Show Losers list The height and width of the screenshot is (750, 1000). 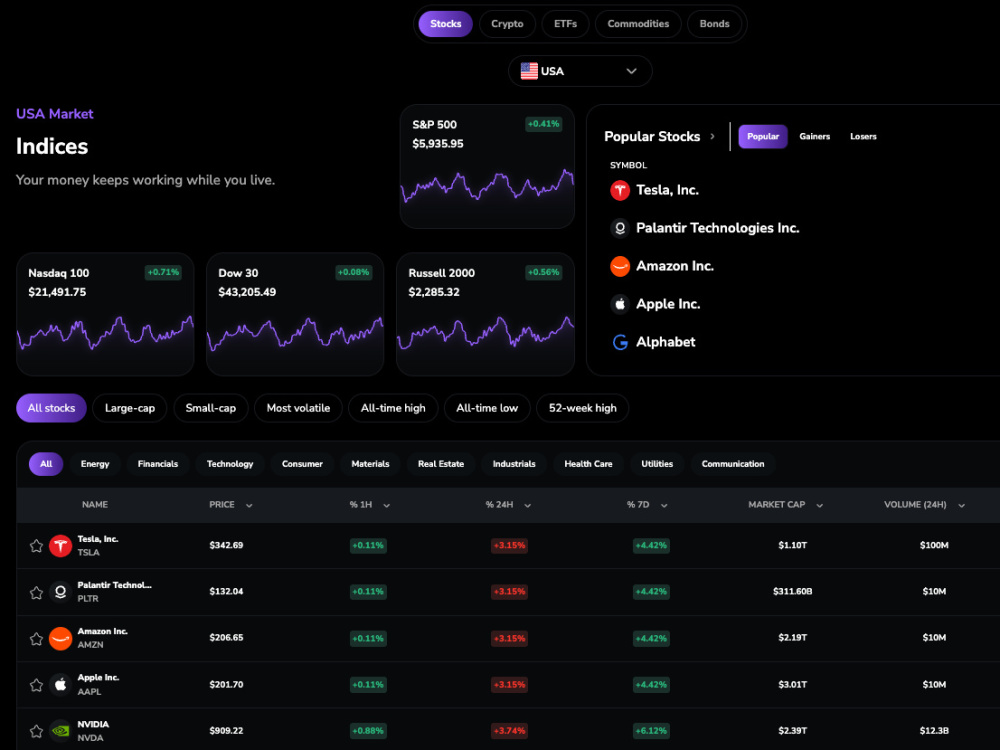863,136
